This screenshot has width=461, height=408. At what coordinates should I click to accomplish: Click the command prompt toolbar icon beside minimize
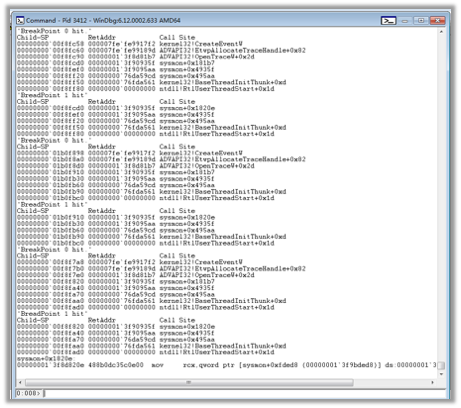[x=388, y=21]
